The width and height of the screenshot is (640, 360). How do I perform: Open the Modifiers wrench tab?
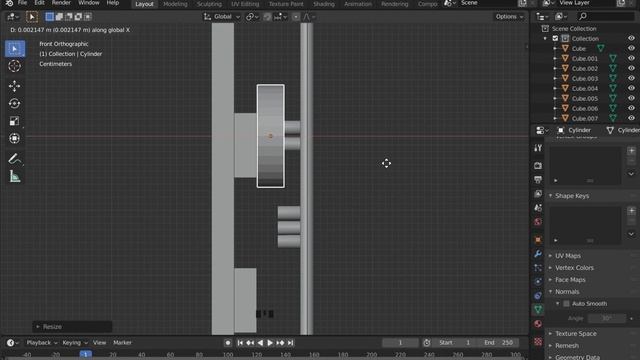538,254
